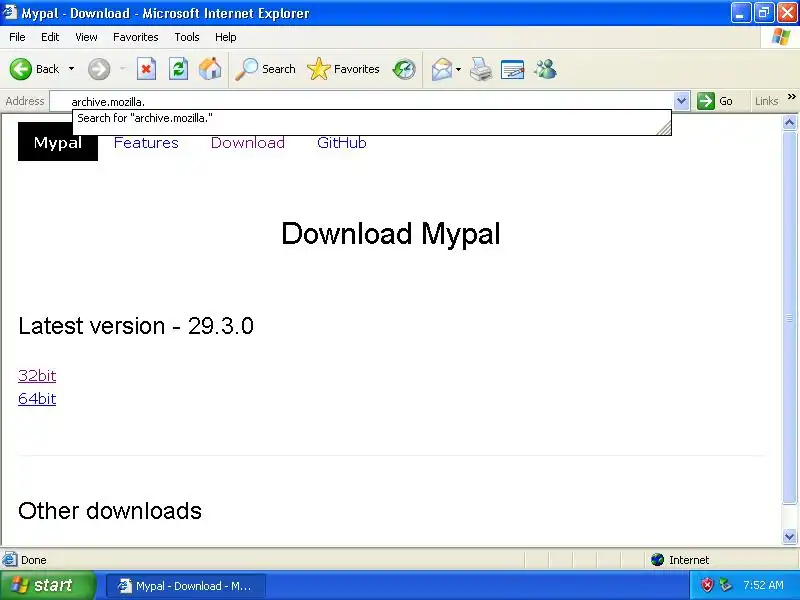Image resolution: width=800 pixels, height=600 pixels.
Task: Select Mypal - Download taskbar button
Action: 186,586
